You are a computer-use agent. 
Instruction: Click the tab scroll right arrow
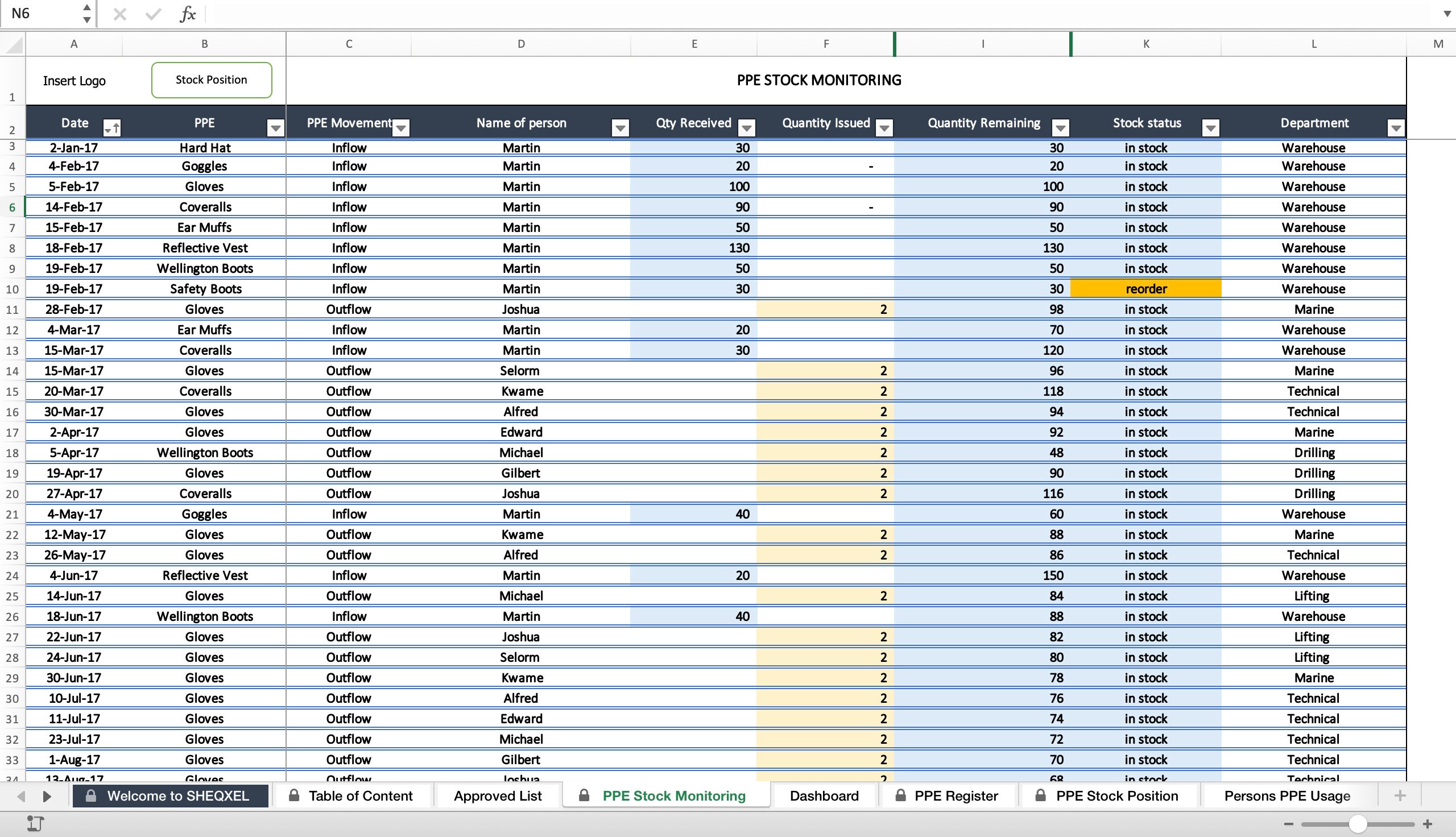pos(47,796)
